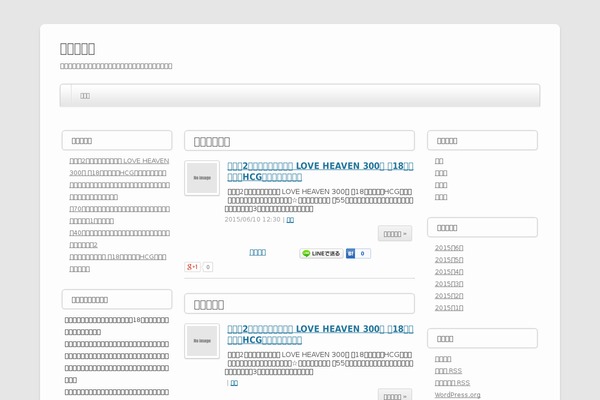Screen dimensions: 600x400
Task: Open sidebar recent post link beginning with 70
Action: click(x=119, y=215)
